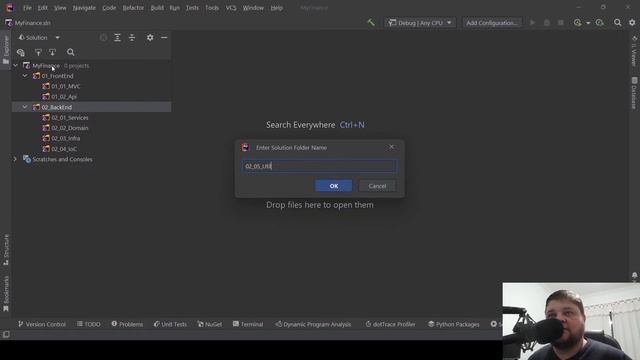Close the Enter Solution Folder Name dialog
640x360 pixels.
click(391, 147)
